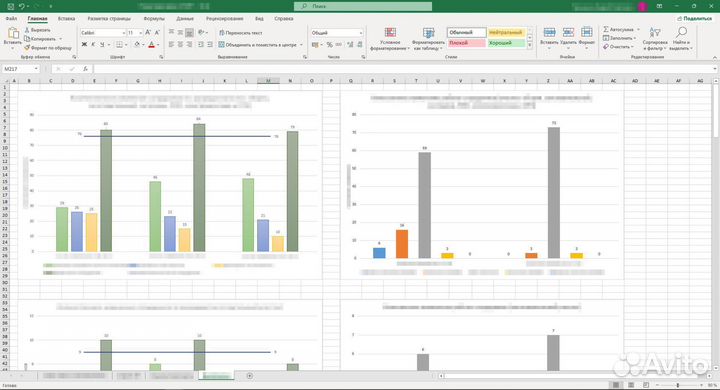Click the accounting number format icon

[x=315, y=45]
